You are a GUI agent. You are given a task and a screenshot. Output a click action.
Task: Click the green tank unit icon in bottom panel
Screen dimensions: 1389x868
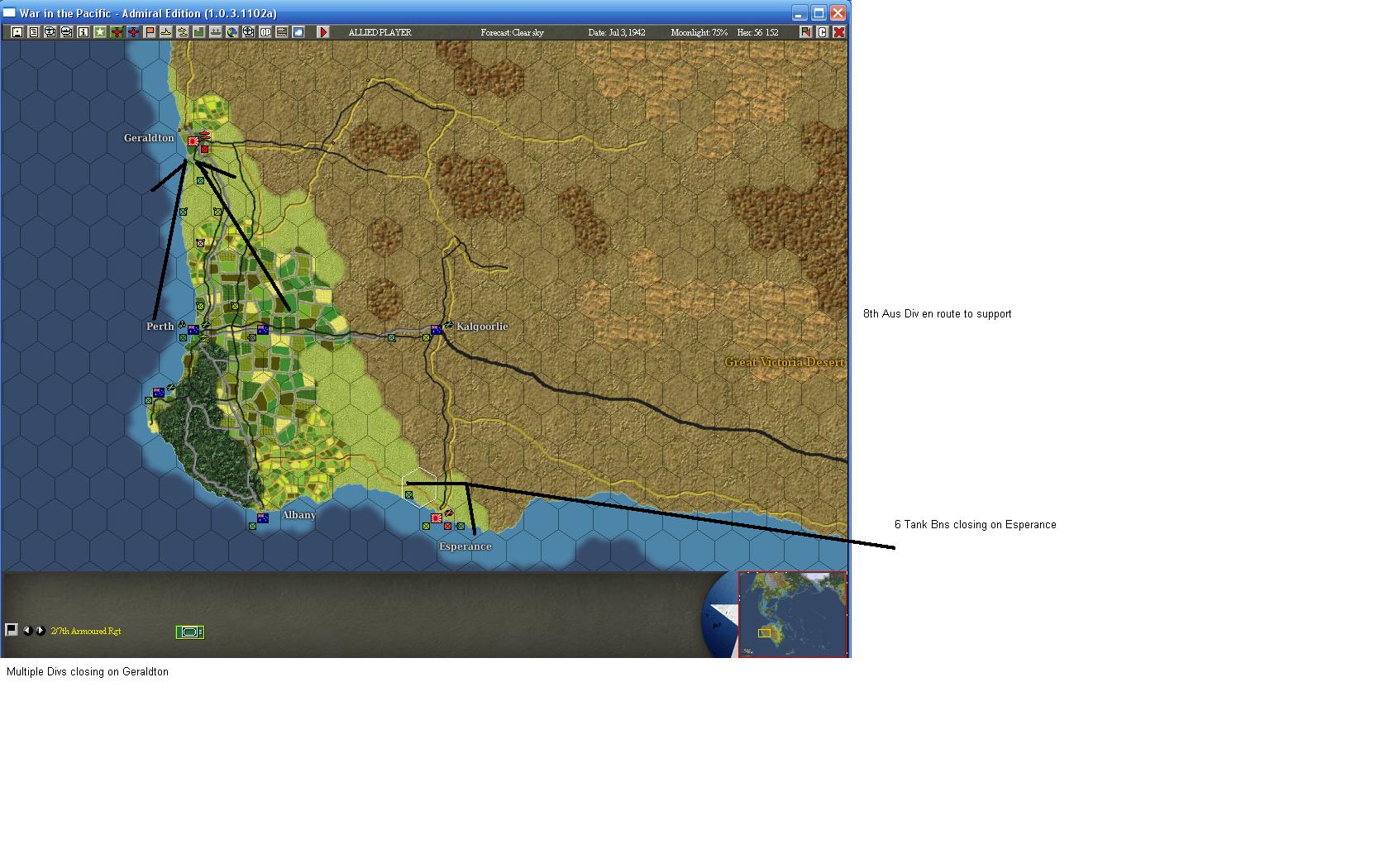[x=190, y=632]
